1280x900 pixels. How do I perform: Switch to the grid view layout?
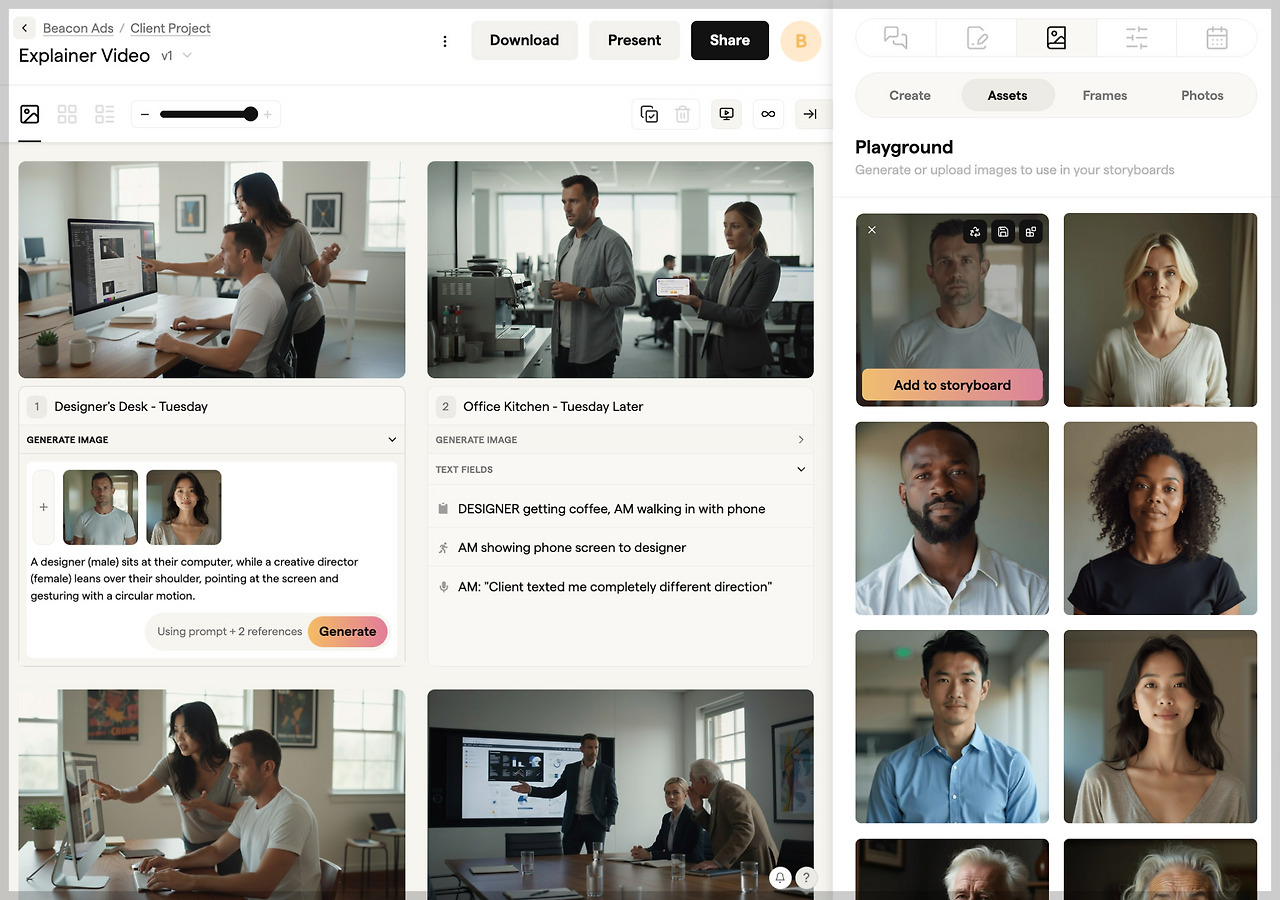coord(67,114)
